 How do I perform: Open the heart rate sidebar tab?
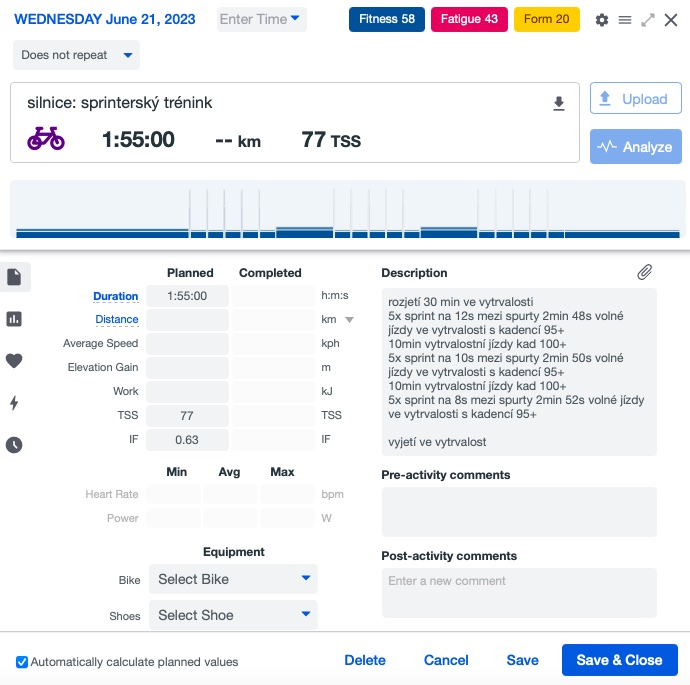(x=14, y=361)
